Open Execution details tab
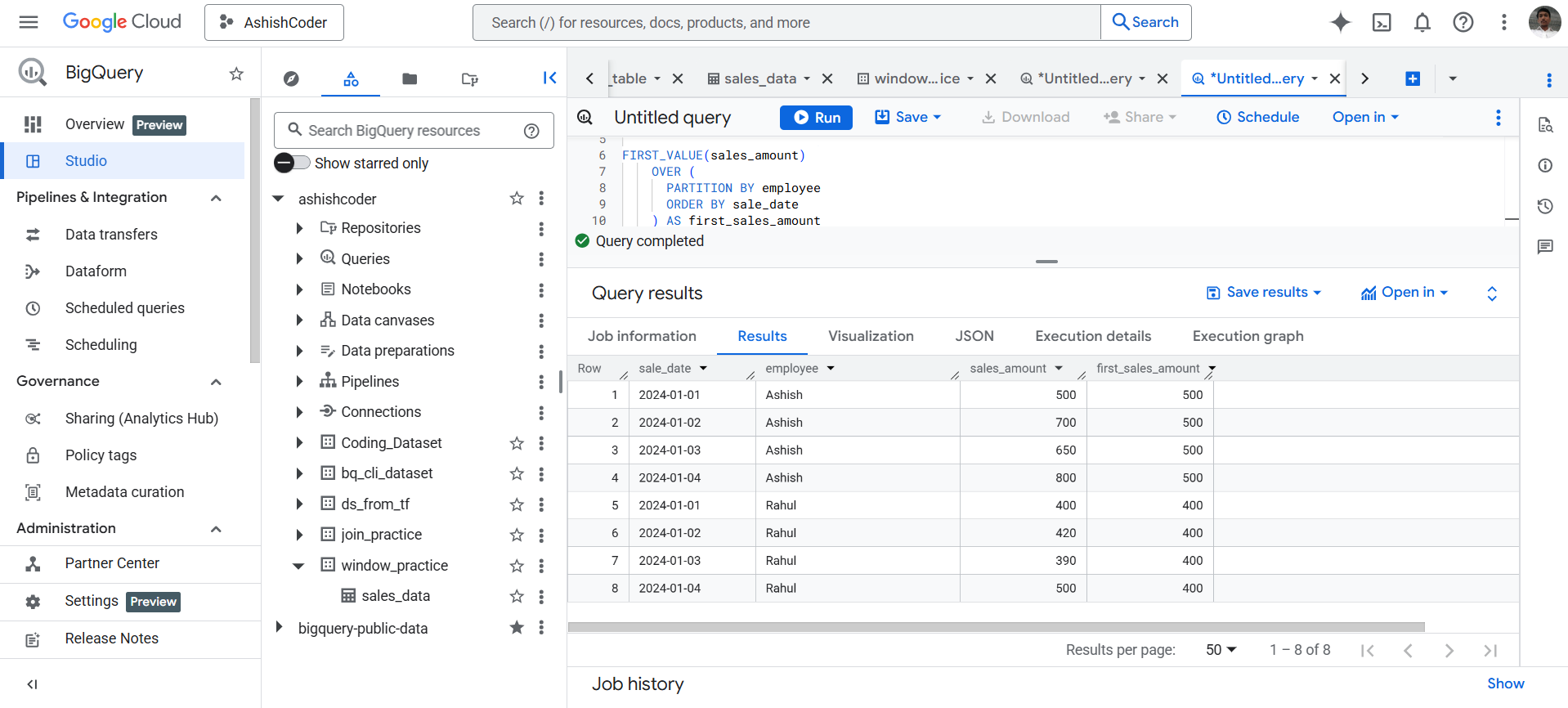The width and height of the screenshot is (1568, 708). 1093,336
